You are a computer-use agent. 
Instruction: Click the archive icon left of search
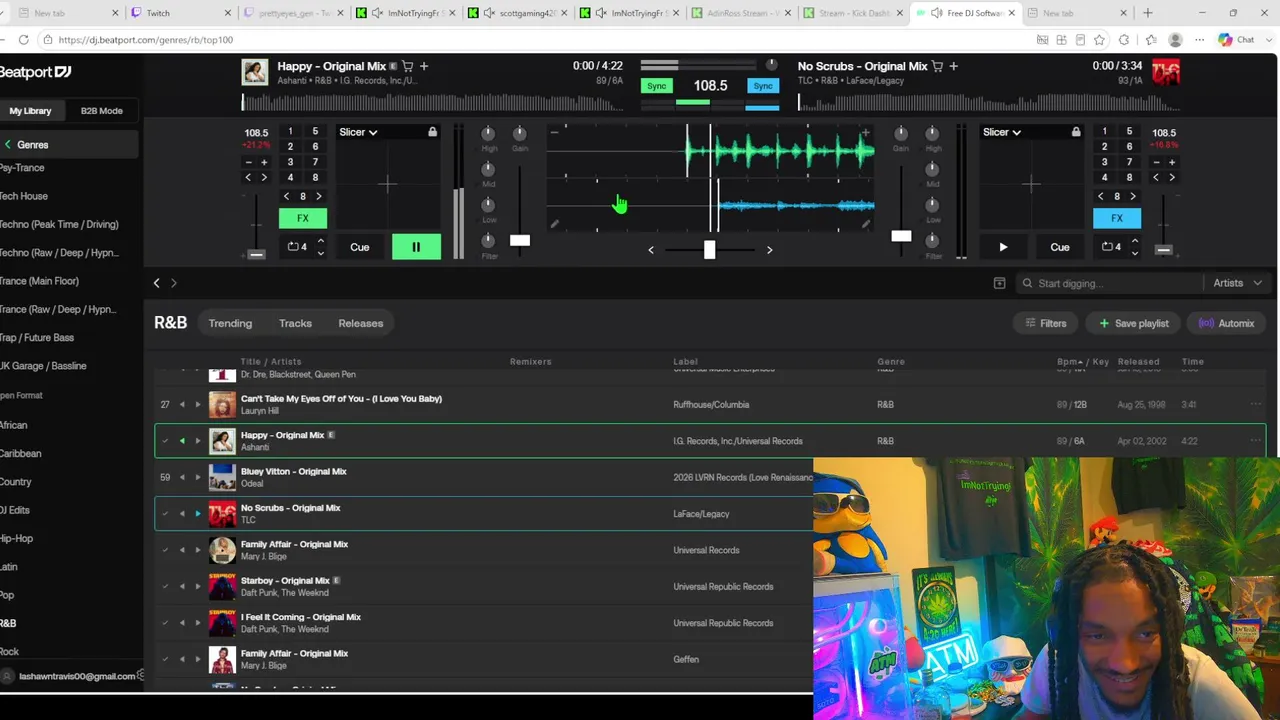[999, 283]
